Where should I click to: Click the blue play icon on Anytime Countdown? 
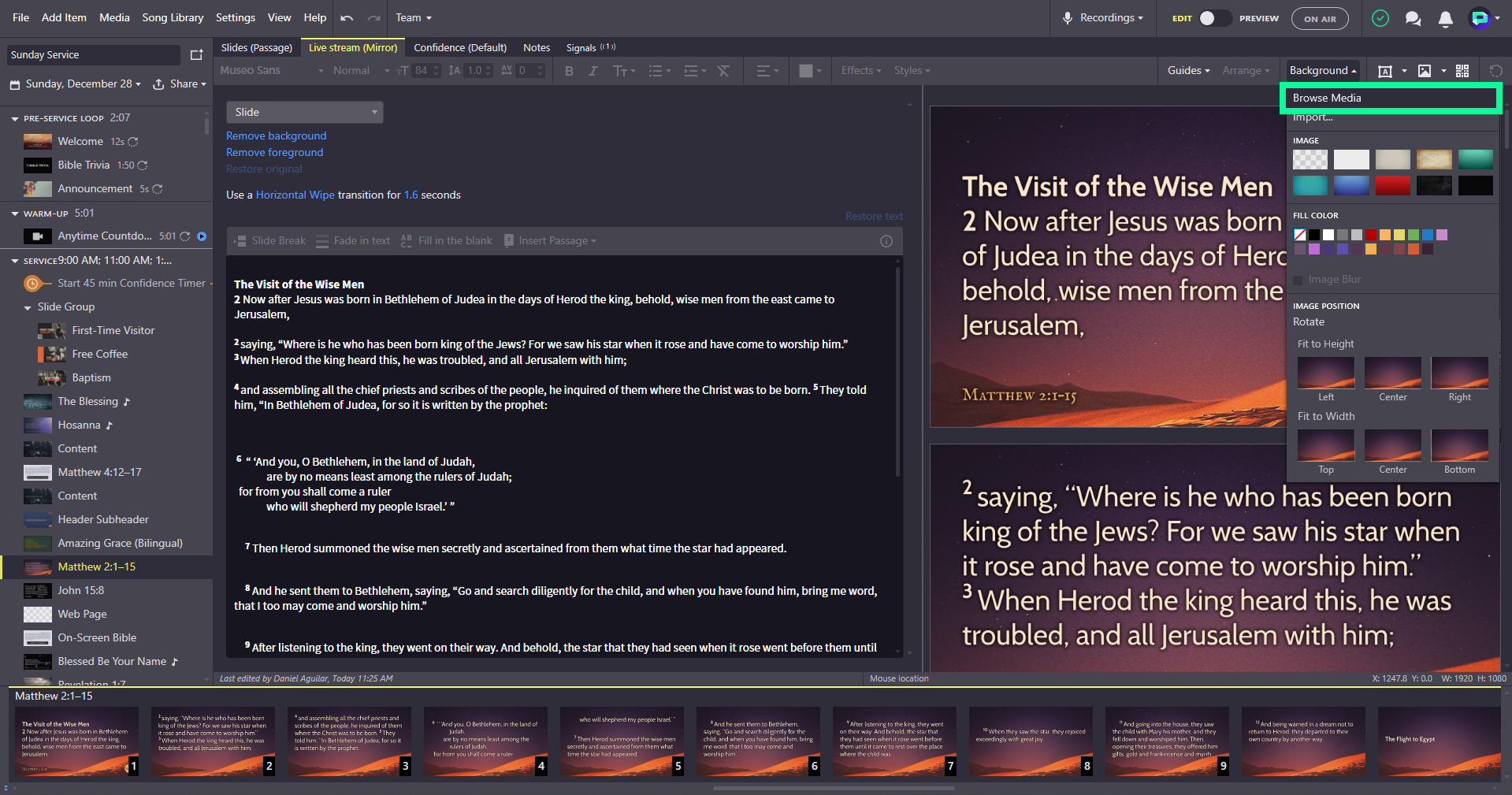point(202,236)
